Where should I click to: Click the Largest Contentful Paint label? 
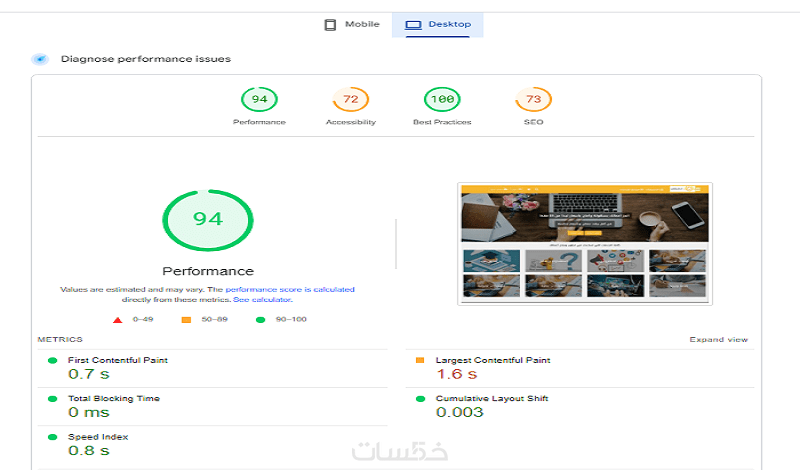[493, 360]
